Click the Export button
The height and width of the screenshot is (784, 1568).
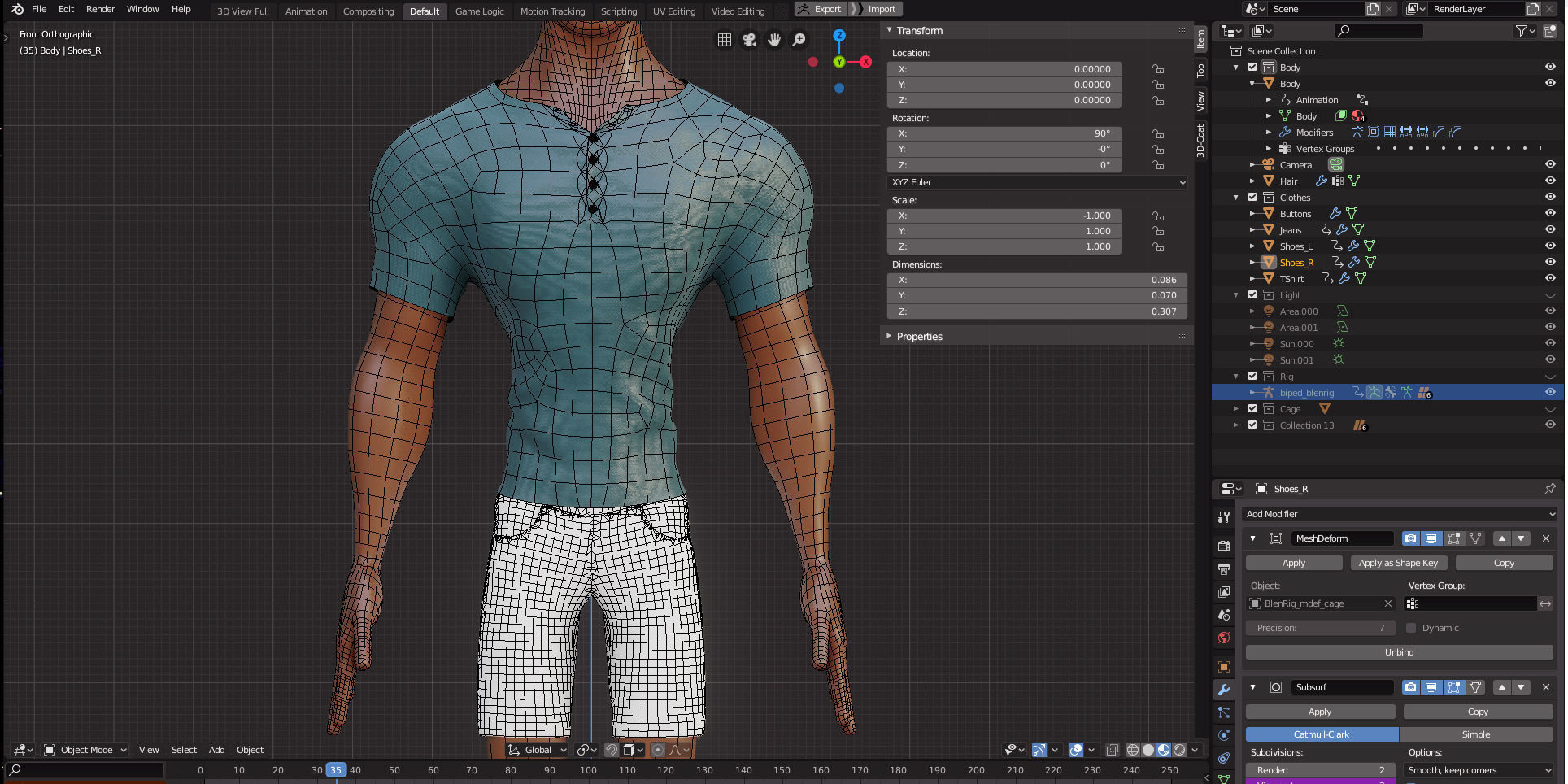click(x=821, y=9)
